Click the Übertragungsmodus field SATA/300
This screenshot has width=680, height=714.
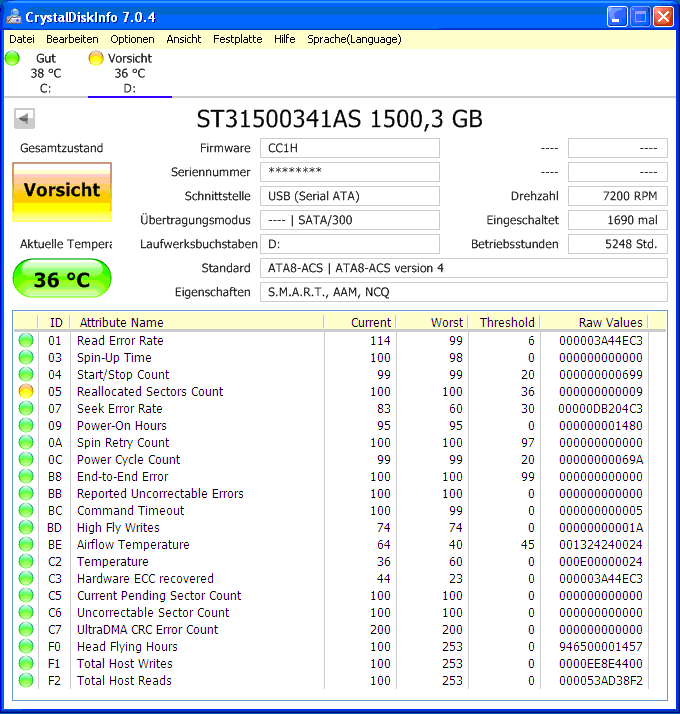pos(350,220)
